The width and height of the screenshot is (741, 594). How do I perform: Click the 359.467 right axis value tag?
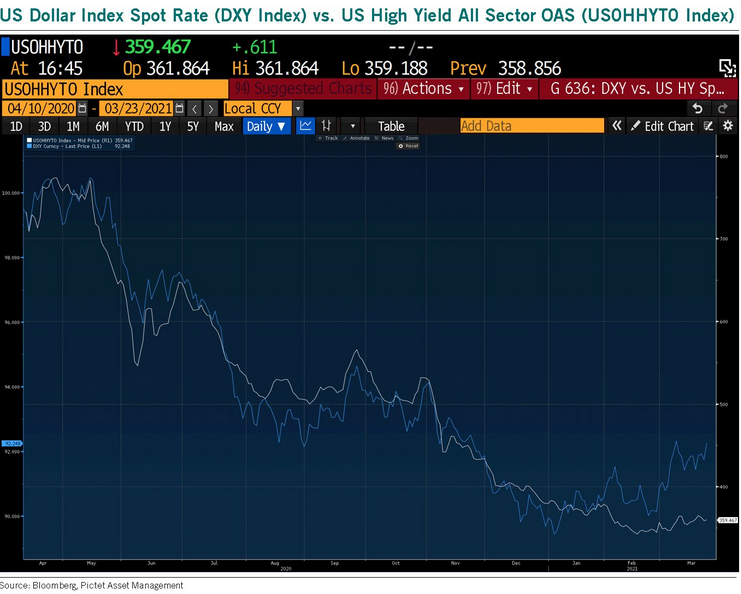[727, 520]
